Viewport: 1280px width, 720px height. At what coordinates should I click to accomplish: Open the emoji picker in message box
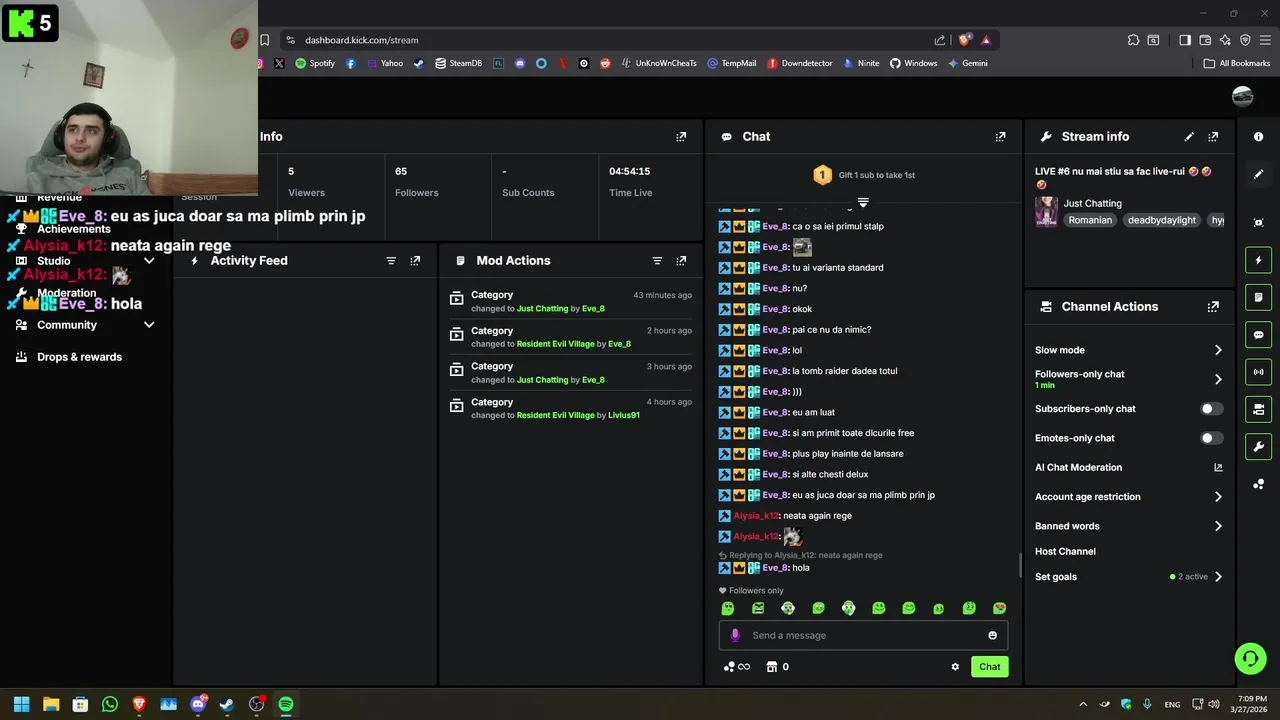pyautogui.click(x=992, y=635)
